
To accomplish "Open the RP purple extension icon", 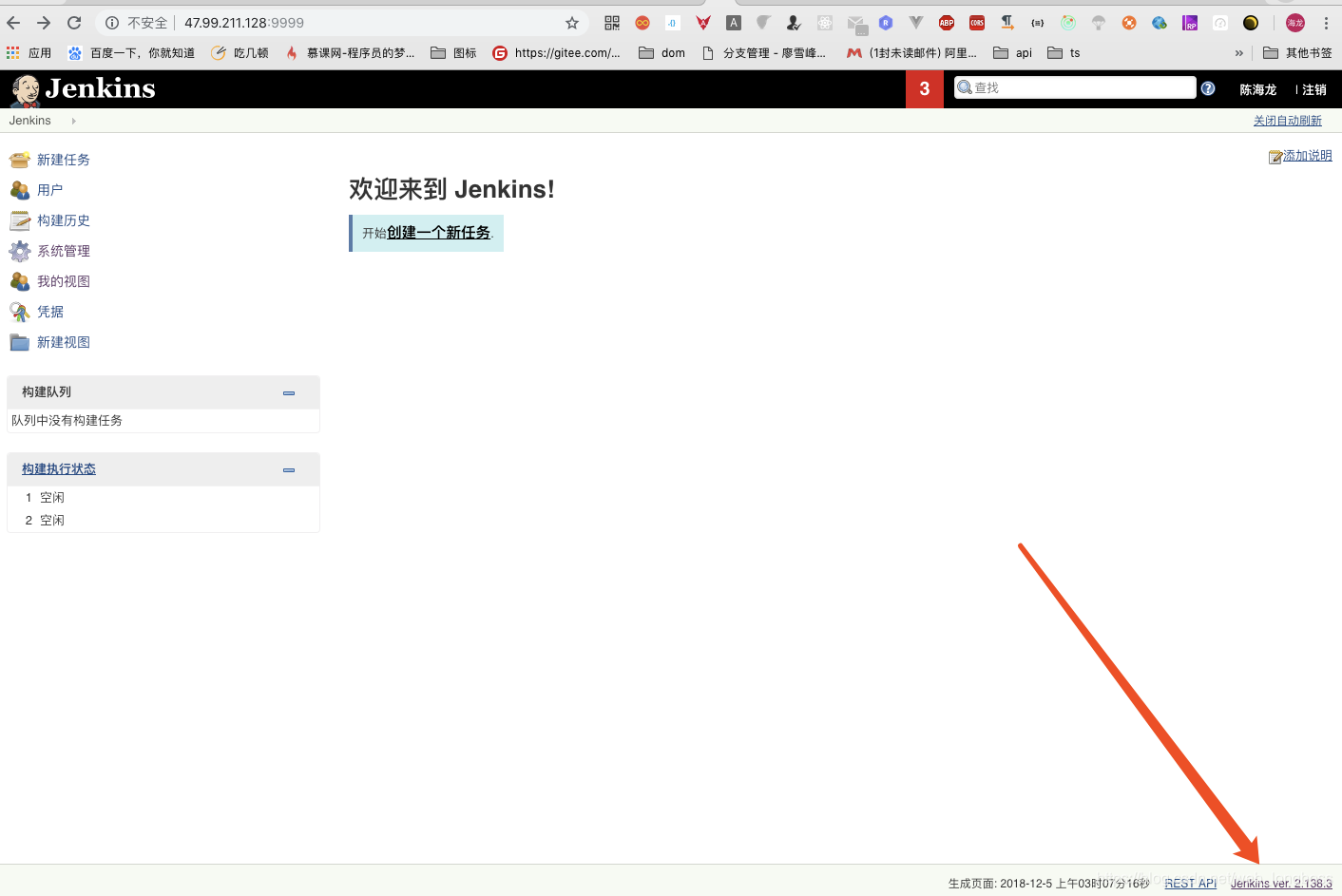I will coord(1190,23).
